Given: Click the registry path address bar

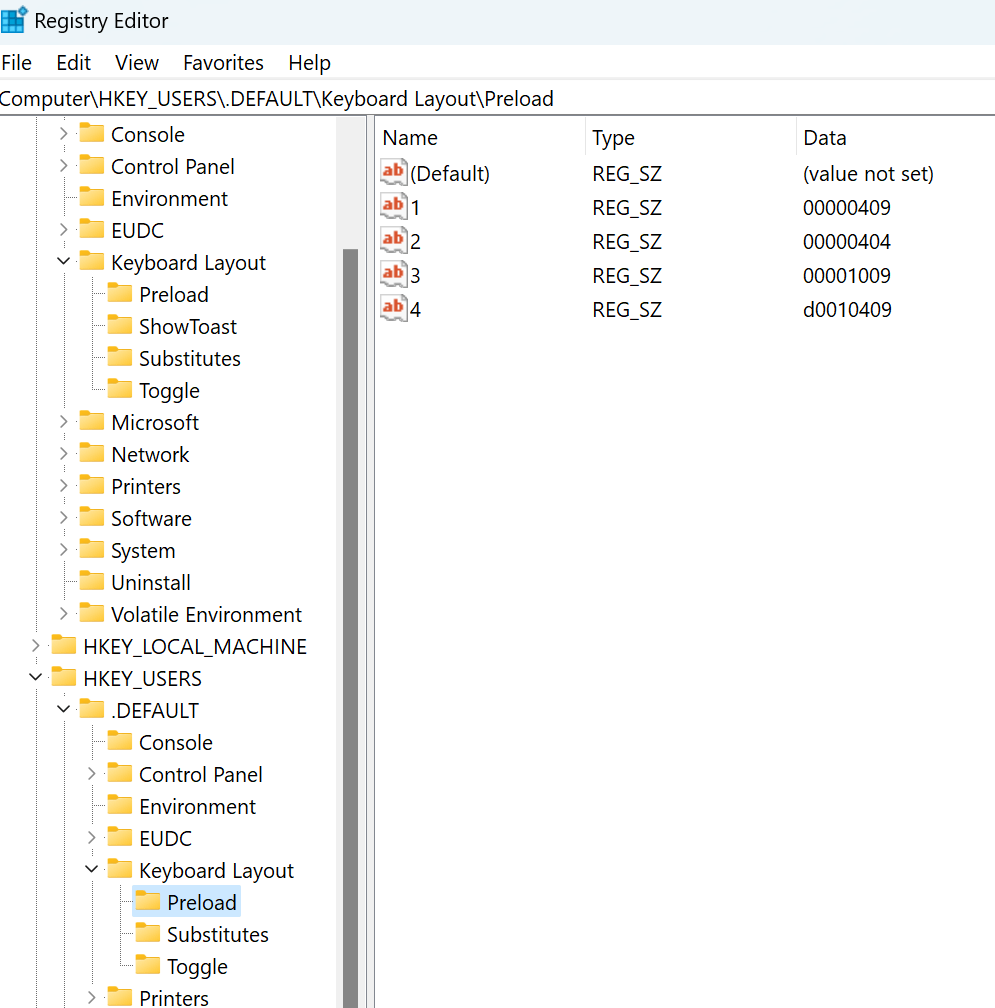Looking at the screenshot, I should coord(498,99).
